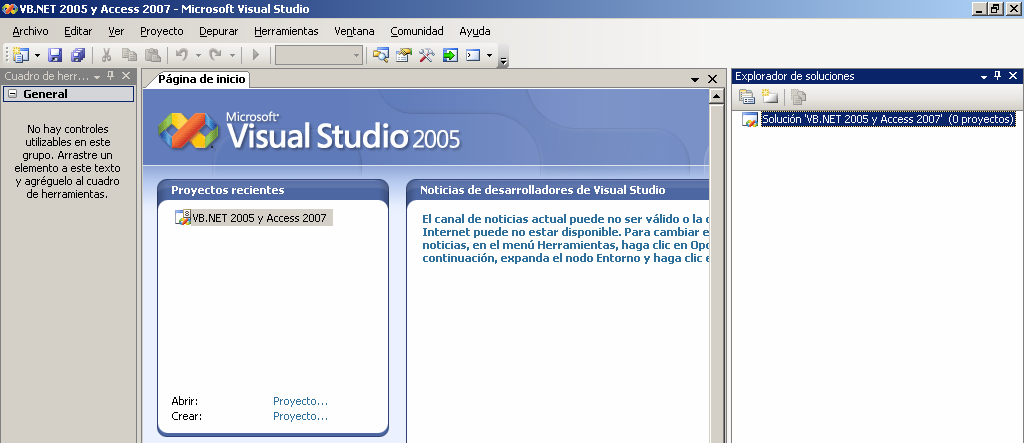Click the Crear Proyecto... link
This screenshot has width=1024, height=443.
(x=300, y=416)
